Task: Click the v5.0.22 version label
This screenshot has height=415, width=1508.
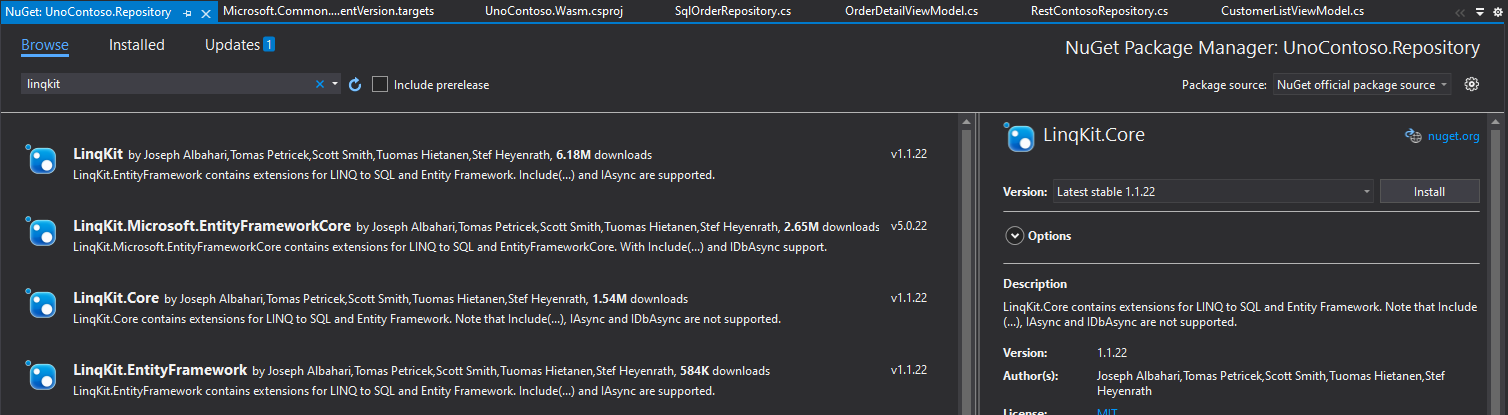Action: point(909,226)
